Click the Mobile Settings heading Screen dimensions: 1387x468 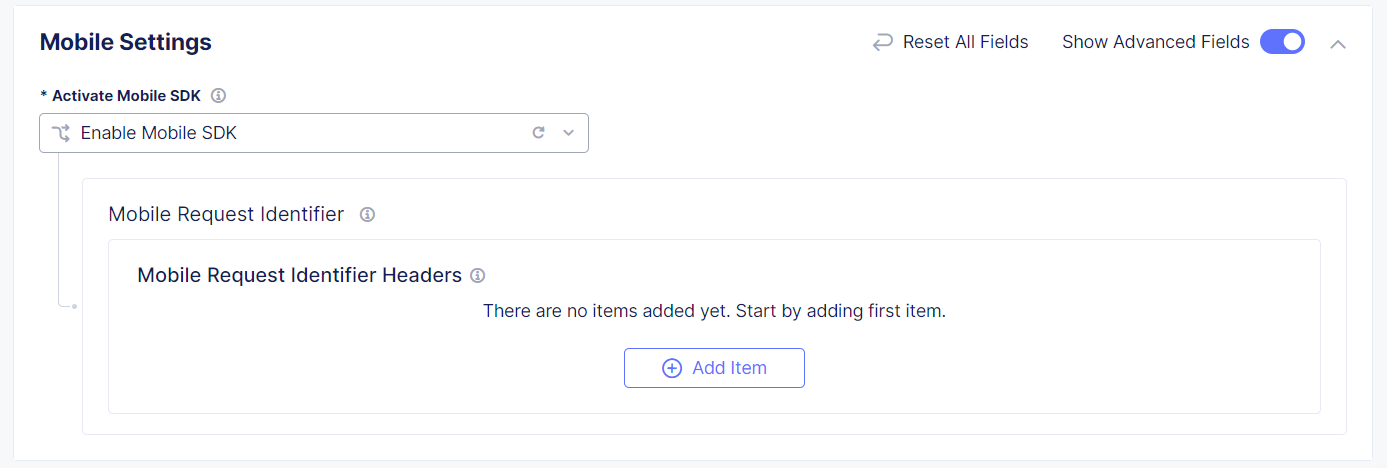[126, 42]
